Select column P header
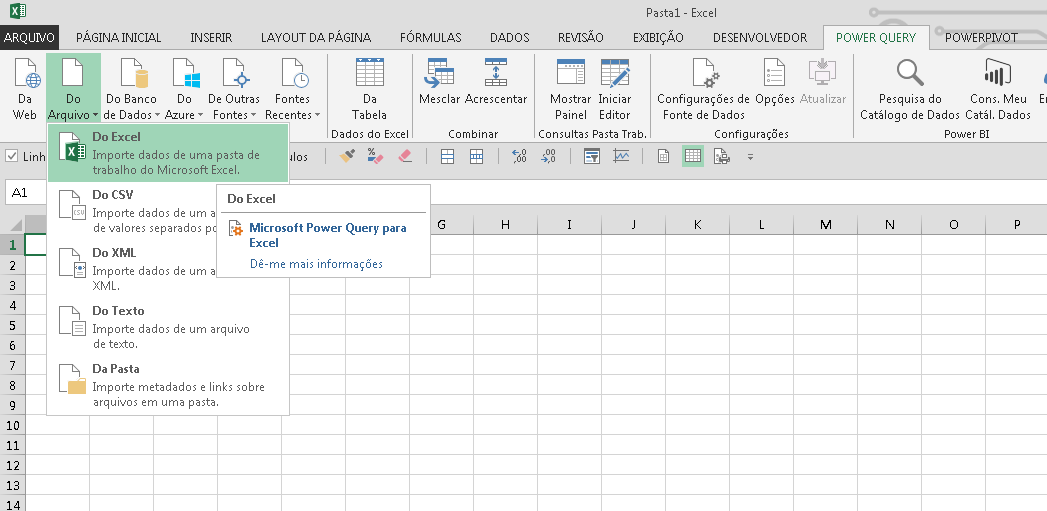The height and width of the screenshot is (511, 1047). [1017, 224]
